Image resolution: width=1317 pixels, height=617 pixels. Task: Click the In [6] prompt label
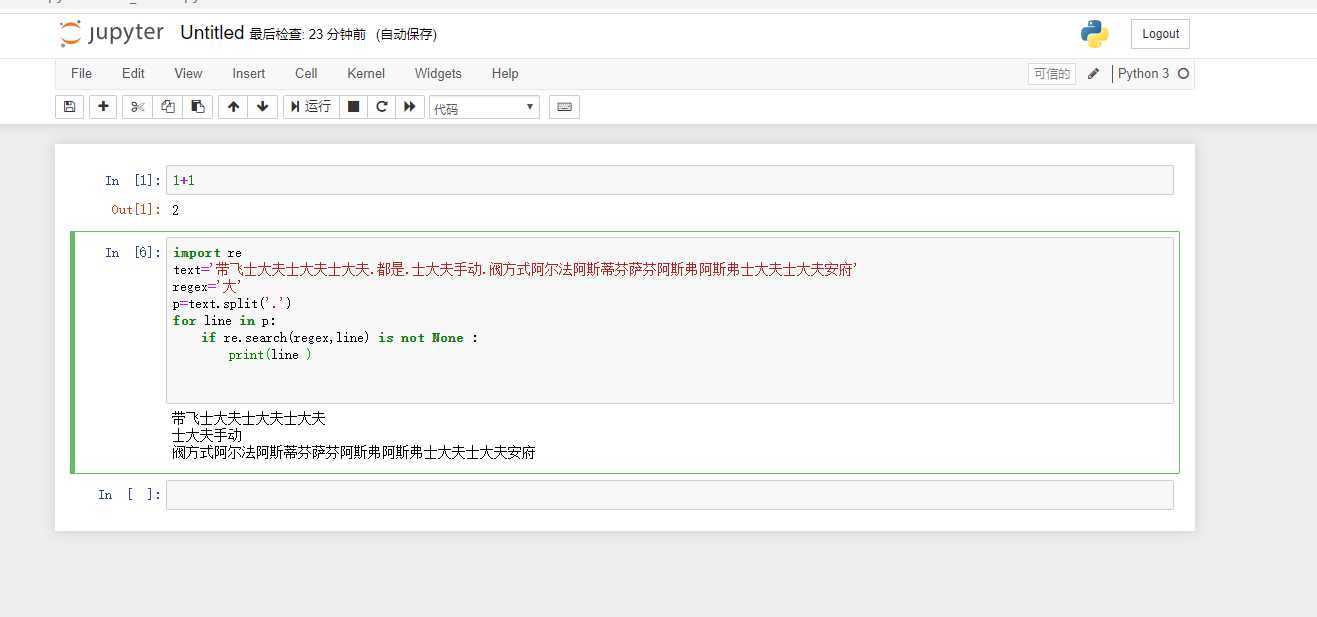point(133,253)
